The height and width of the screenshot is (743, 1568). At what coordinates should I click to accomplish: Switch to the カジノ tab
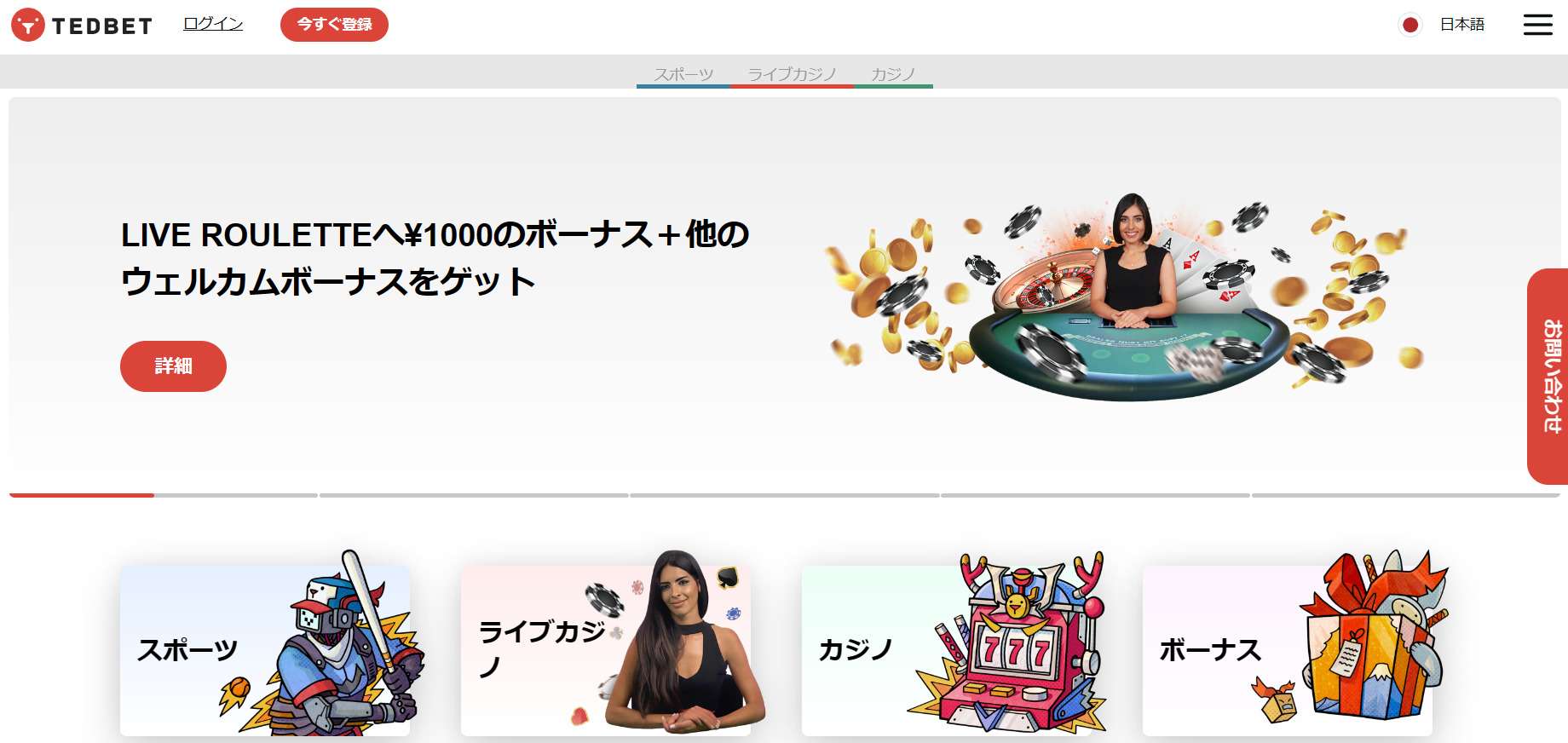tap(893, 75)
